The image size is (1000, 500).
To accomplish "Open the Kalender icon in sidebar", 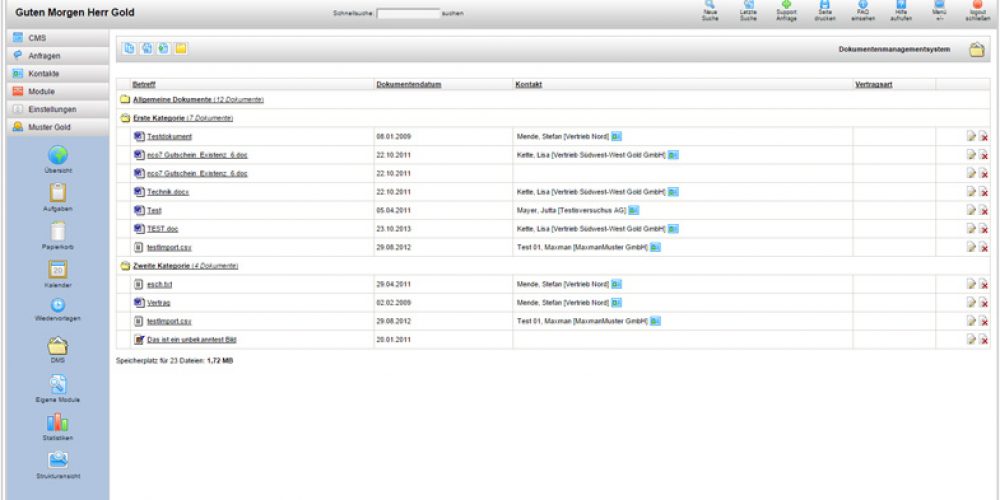I will tap(58, 270).
